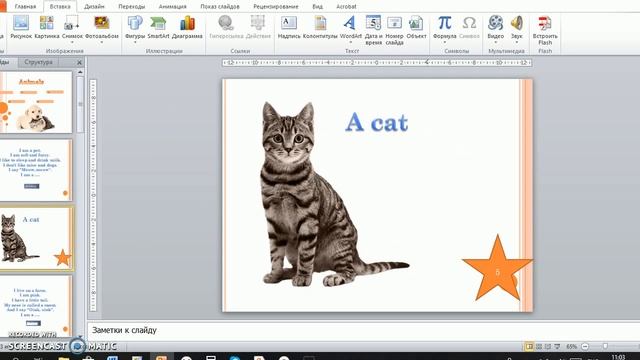Open the Word taskbar icon
Viewport: 640px width, 360px height.
(x=112, y=358)
